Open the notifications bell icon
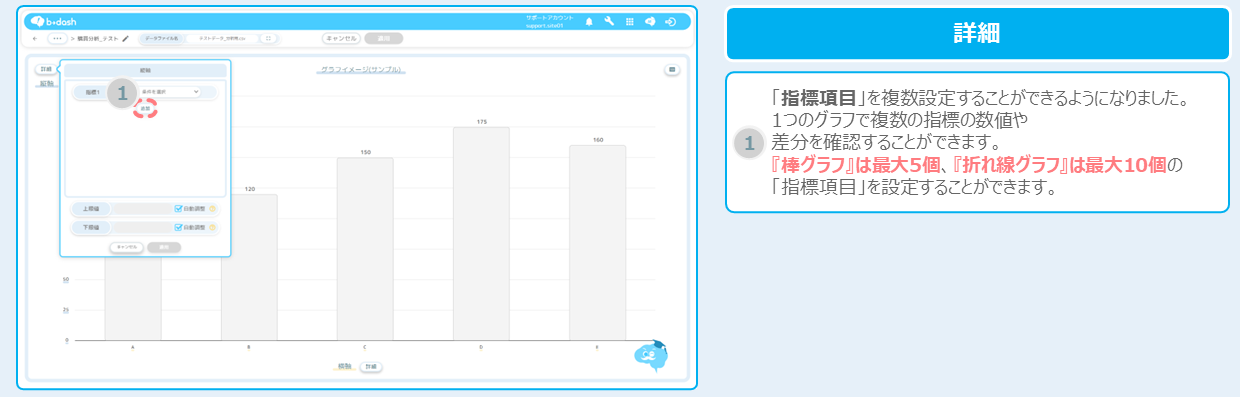The image size is (1240, 397). pyautogui.click(x=588, y=21)
